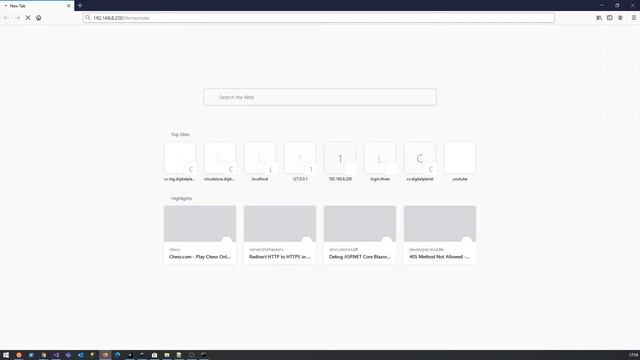Click the forward navigation arrow
The image size is (640, 360).
(x=17, y=18)
